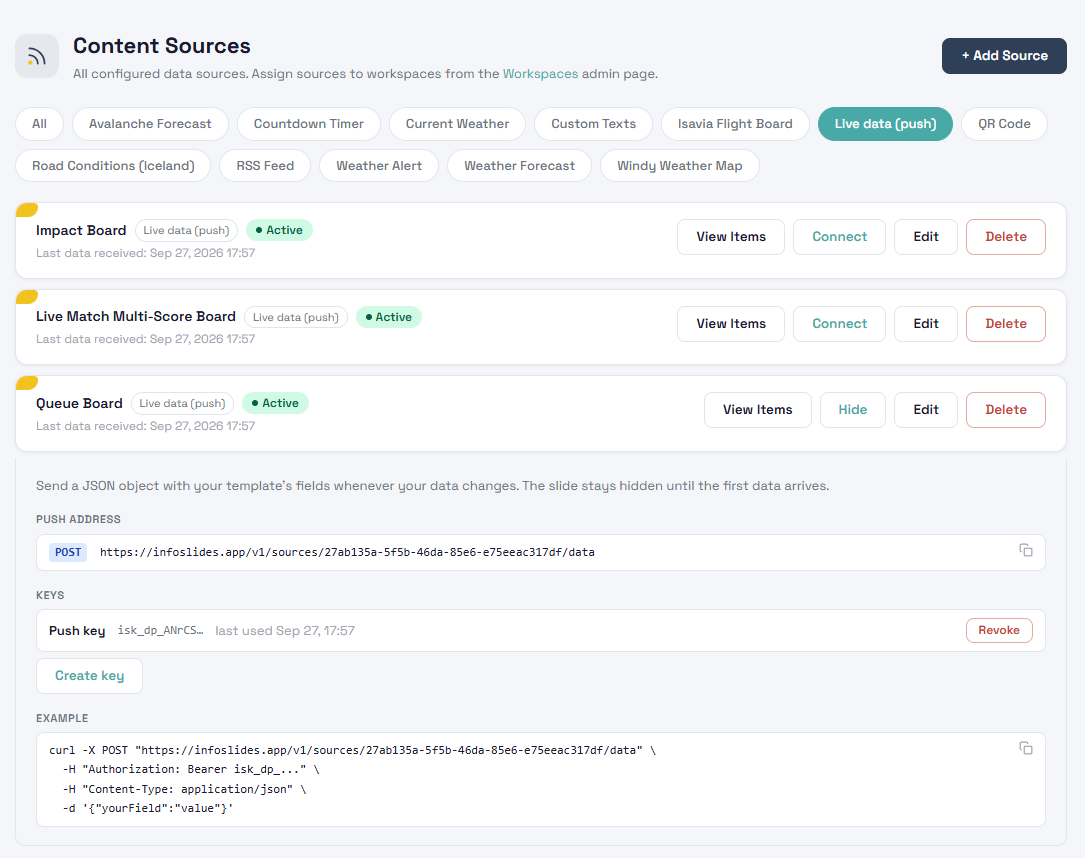View items of Impact Board
This screenshot has height=858, width=1085.
[731, 237]
